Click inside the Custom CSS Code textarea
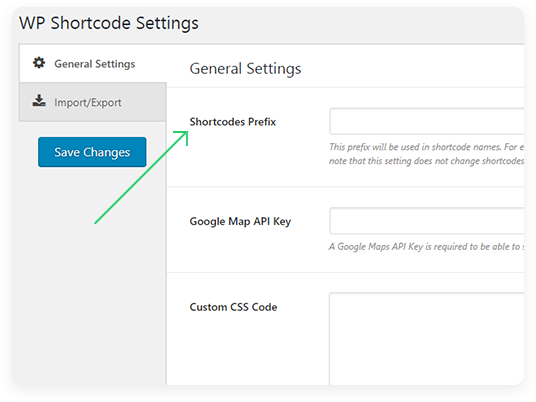 coord(427,339)
